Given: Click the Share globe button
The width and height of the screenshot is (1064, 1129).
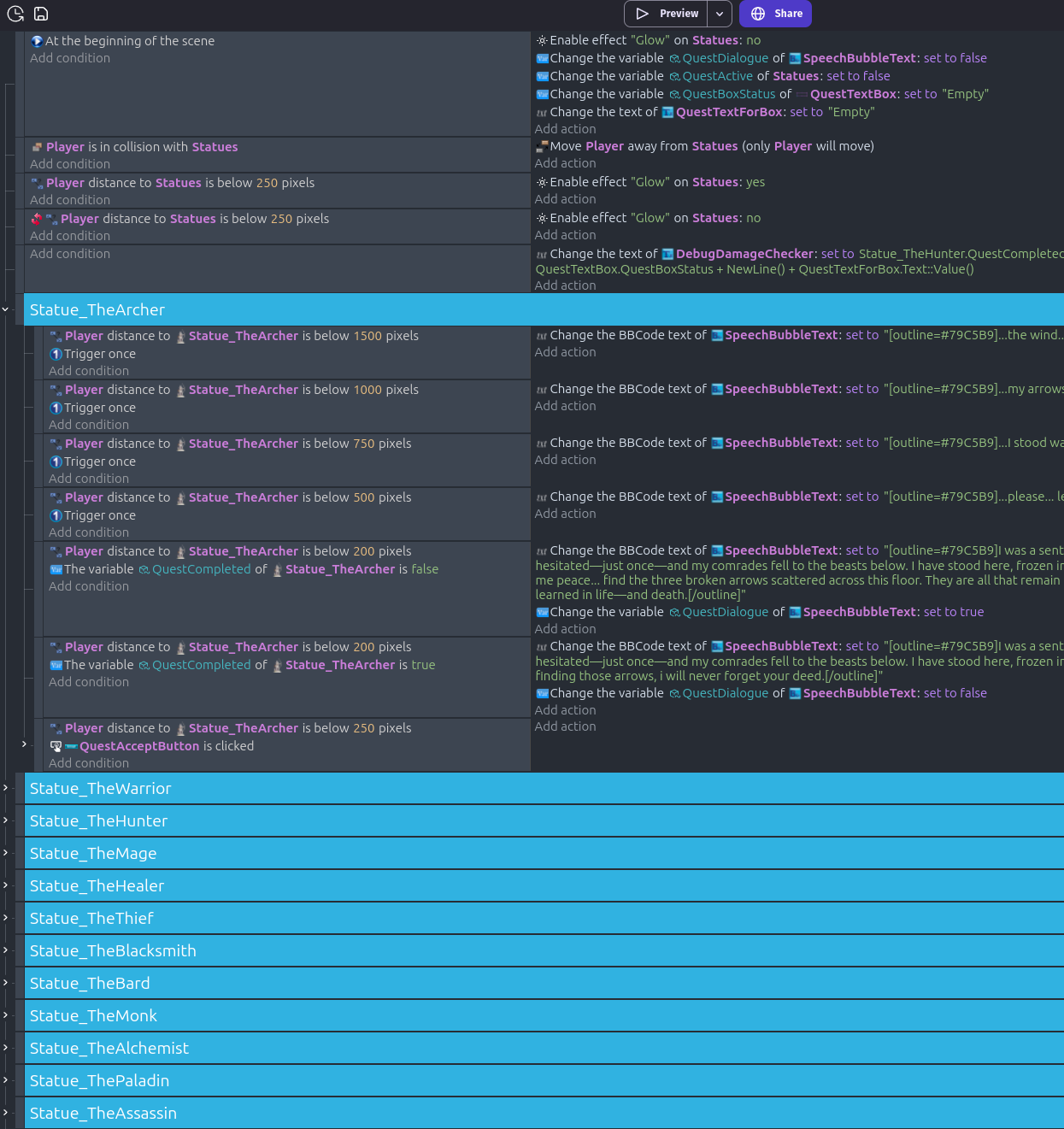Looking at the screenshot, I should coord(775,14).
